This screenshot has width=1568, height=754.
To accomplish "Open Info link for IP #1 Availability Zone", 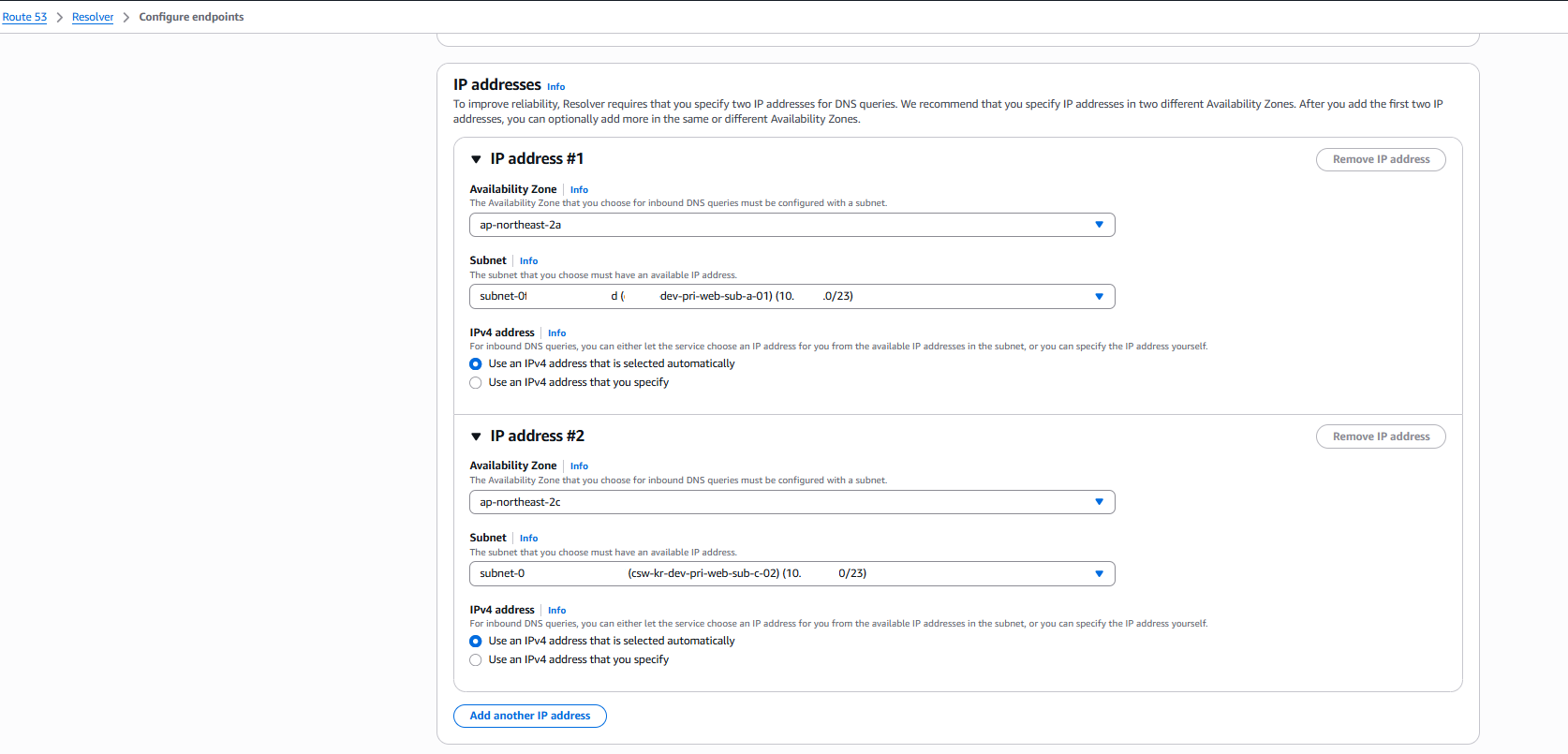I will click(x=579, y=190).
